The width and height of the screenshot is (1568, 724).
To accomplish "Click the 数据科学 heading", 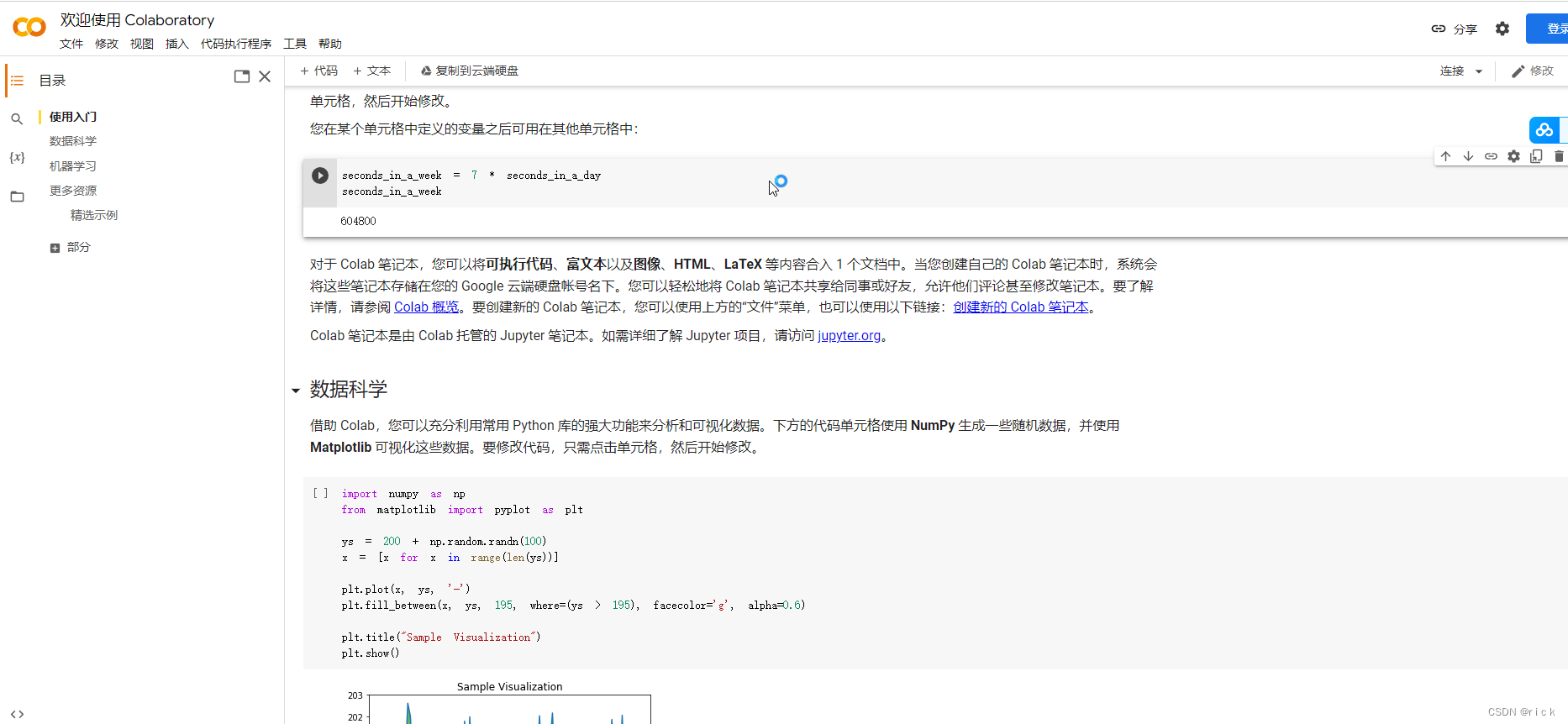I will (x=349, y=389).
